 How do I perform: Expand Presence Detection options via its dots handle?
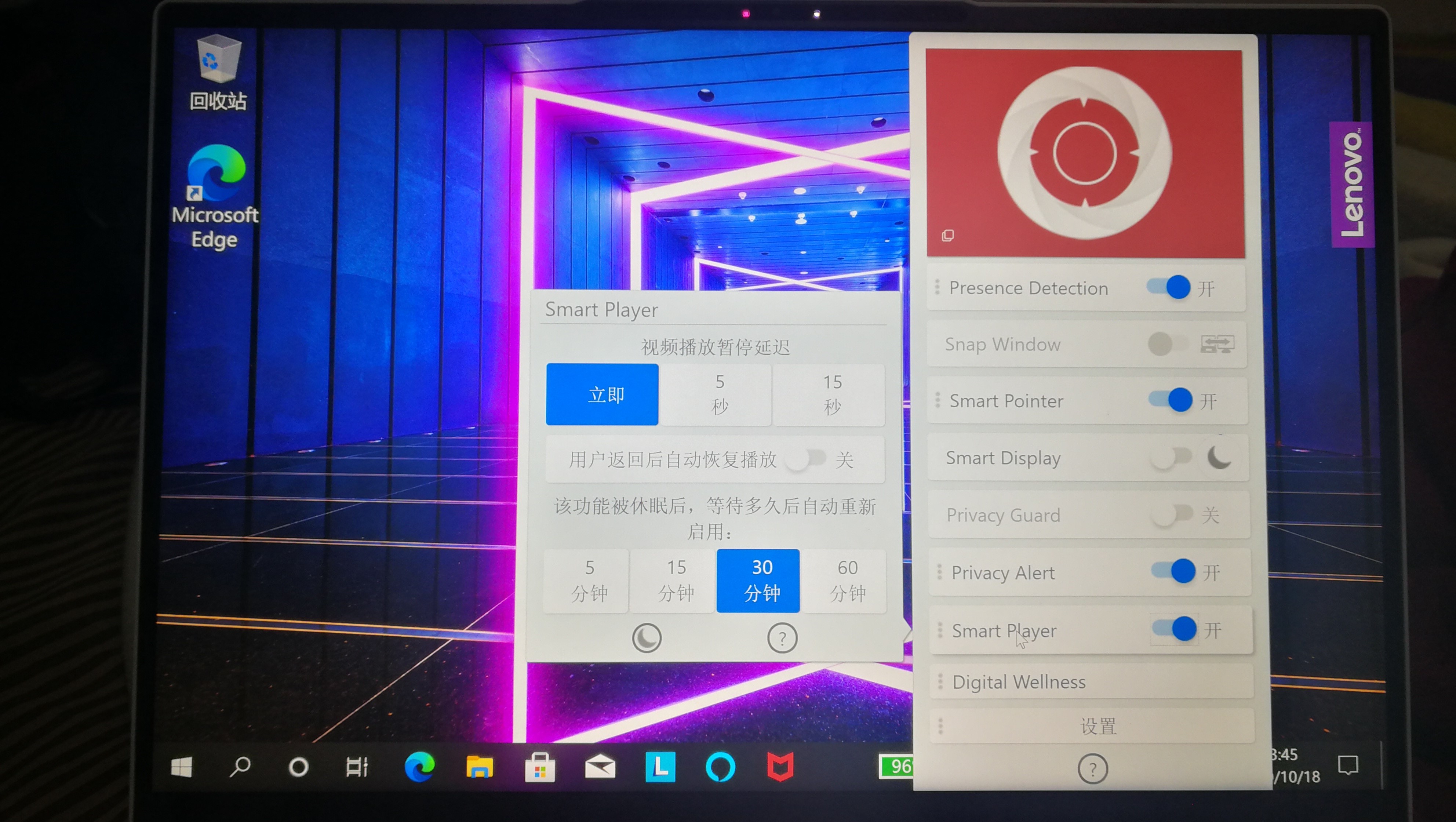pos(938,288)
